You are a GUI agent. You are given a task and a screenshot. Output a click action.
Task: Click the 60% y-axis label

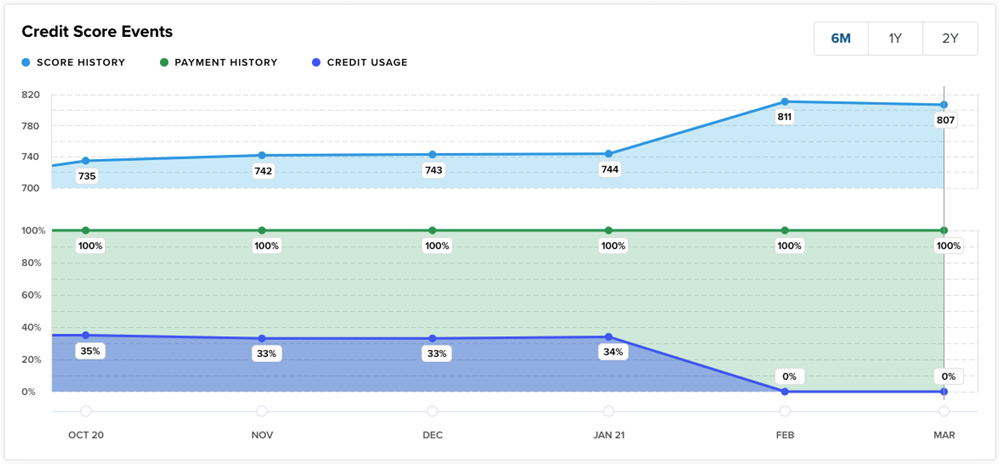click(31, 295)
